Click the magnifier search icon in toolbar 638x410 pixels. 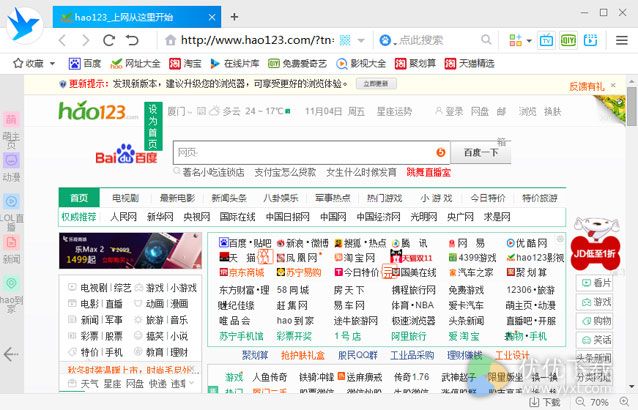pos(486,40)
